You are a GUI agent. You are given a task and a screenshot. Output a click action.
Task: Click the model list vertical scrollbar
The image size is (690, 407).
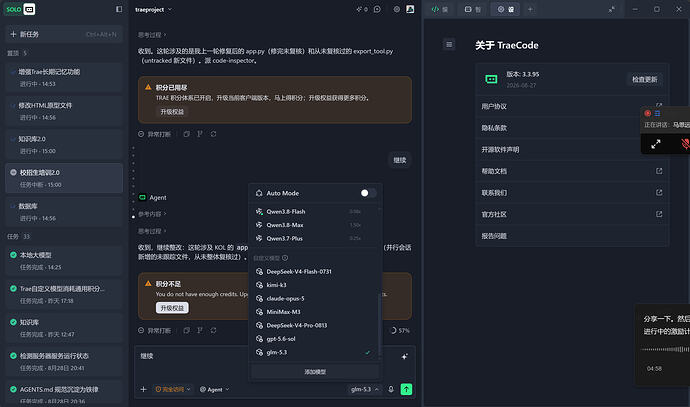[379, 326]
